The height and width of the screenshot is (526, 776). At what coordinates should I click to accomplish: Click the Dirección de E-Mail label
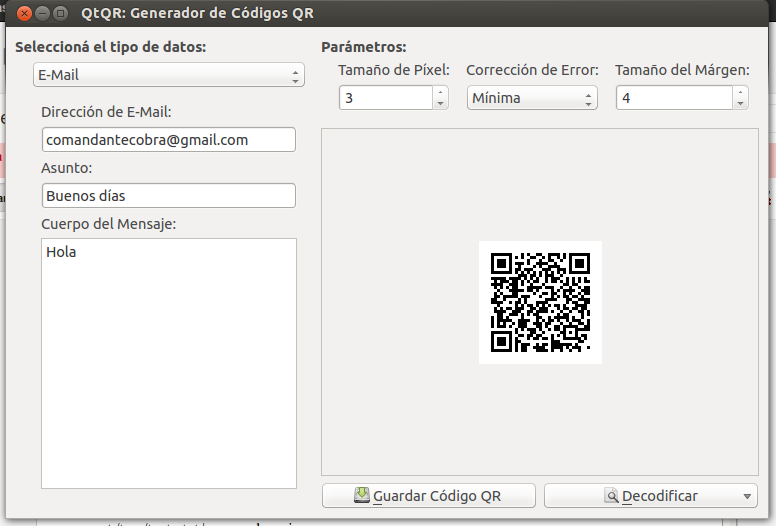[106, 112]
